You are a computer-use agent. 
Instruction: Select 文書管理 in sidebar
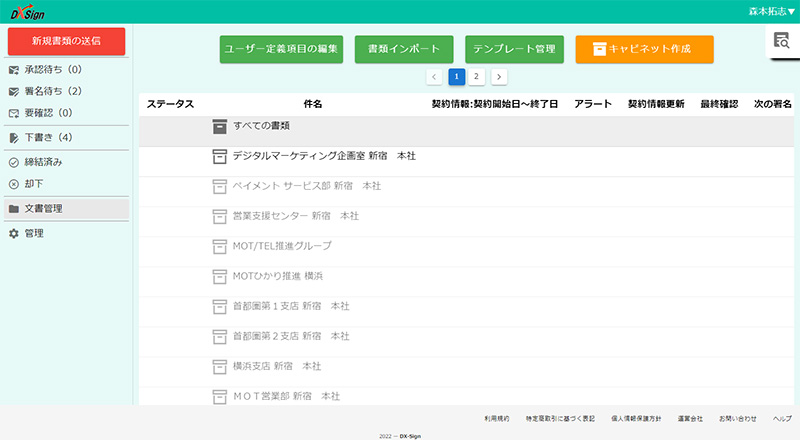pyautogui.click(x=66, y=209)
